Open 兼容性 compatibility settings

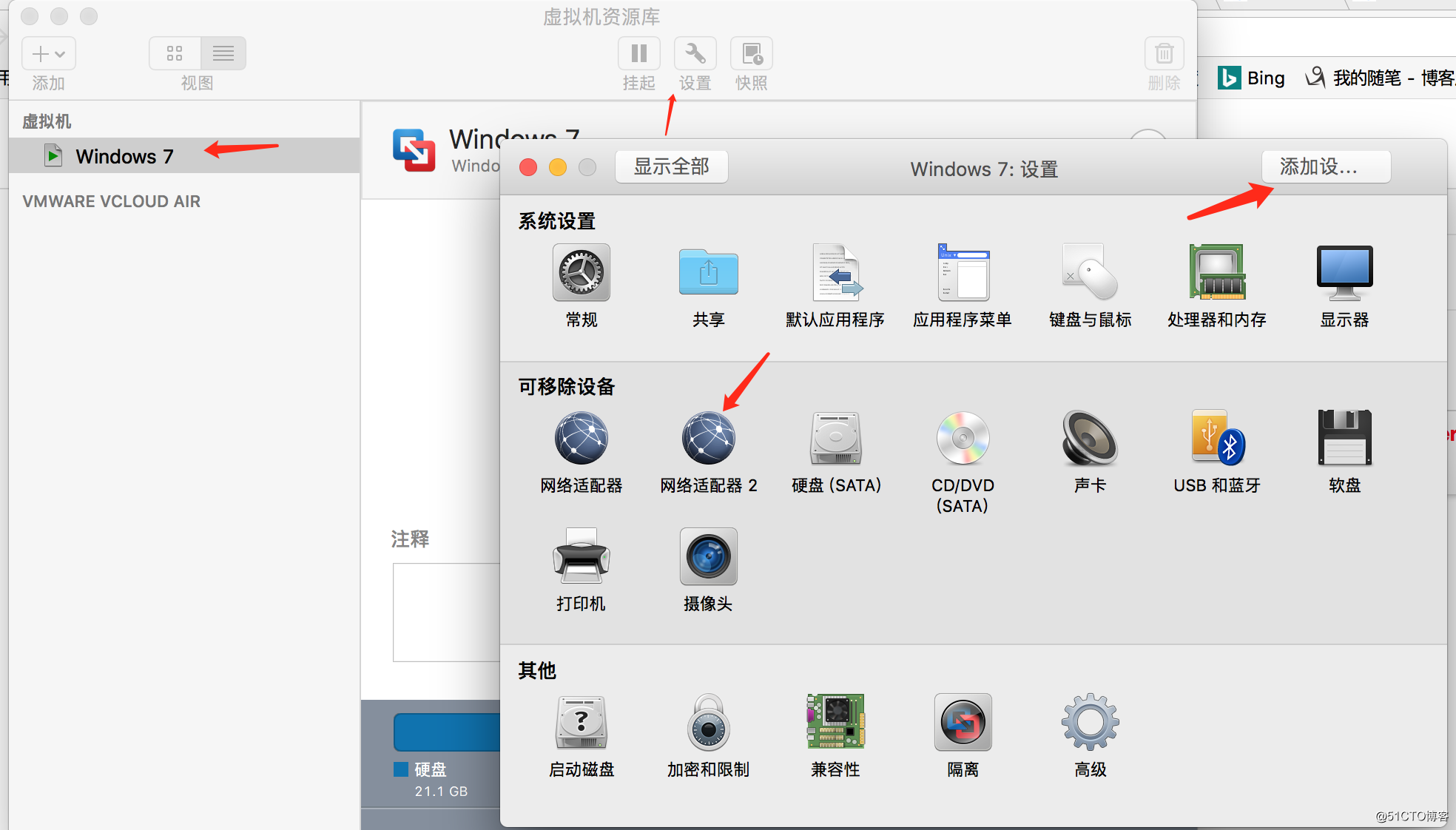point(836,723)
